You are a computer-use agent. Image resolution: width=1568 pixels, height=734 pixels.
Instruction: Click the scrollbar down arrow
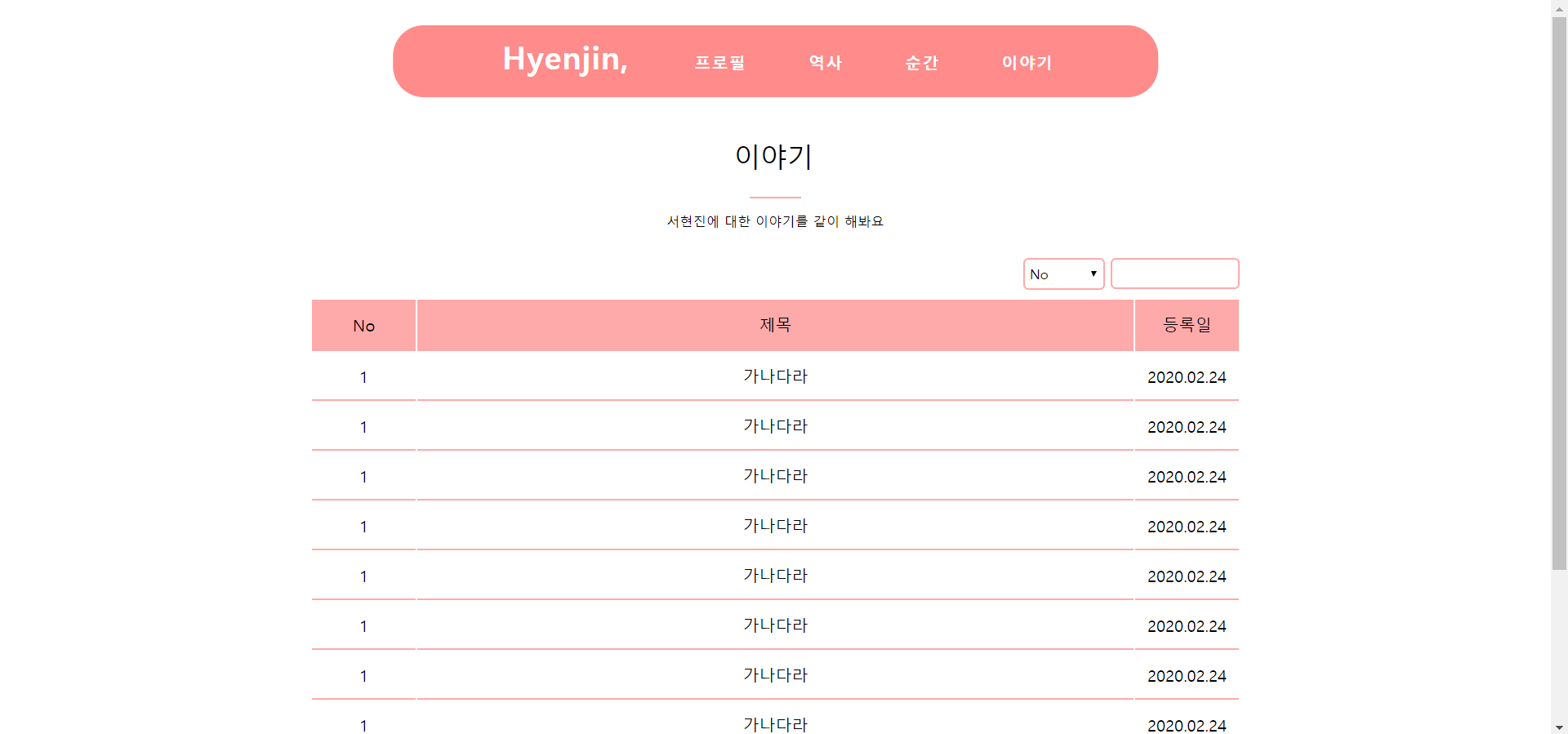(x=1561, y=727)
